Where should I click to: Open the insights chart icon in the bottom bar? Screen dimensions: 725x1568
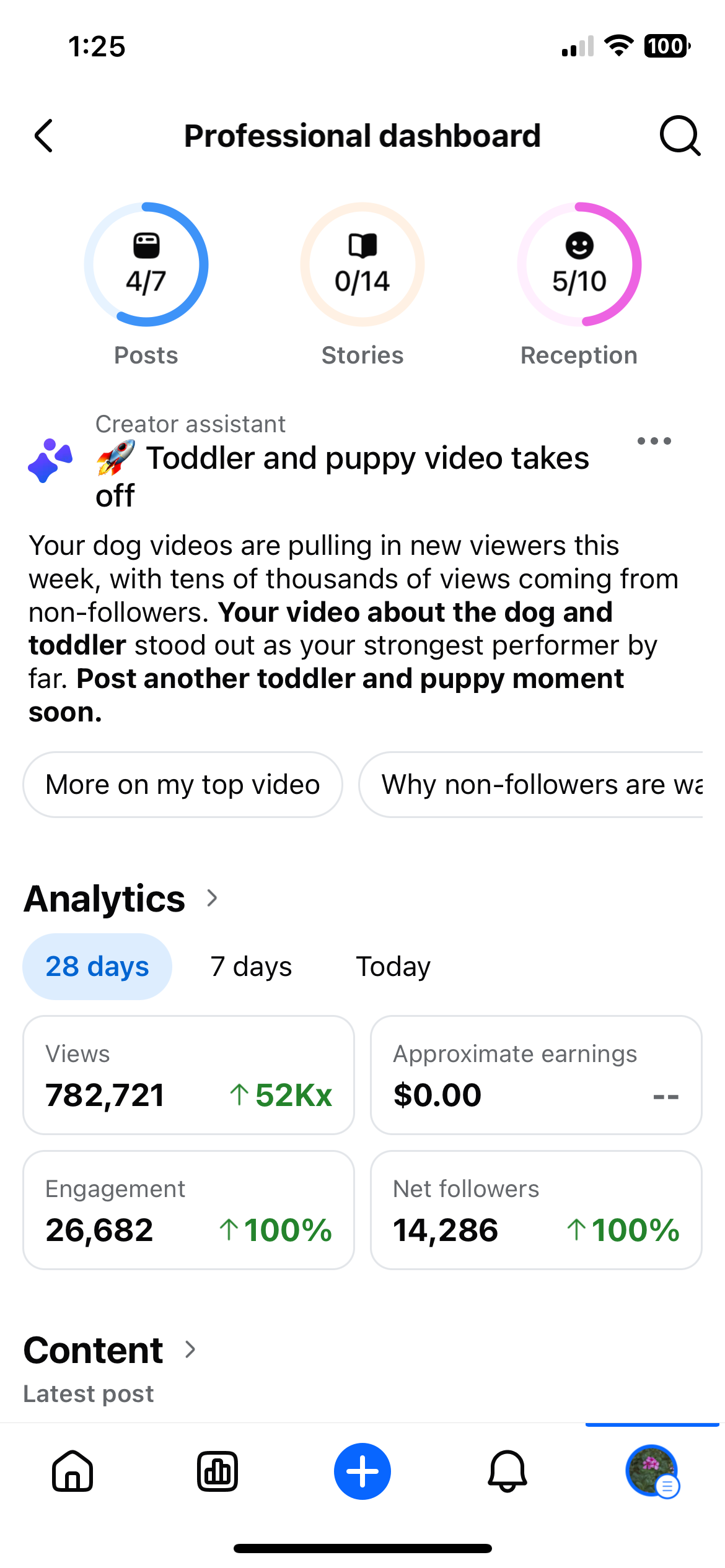point(217,1471)
